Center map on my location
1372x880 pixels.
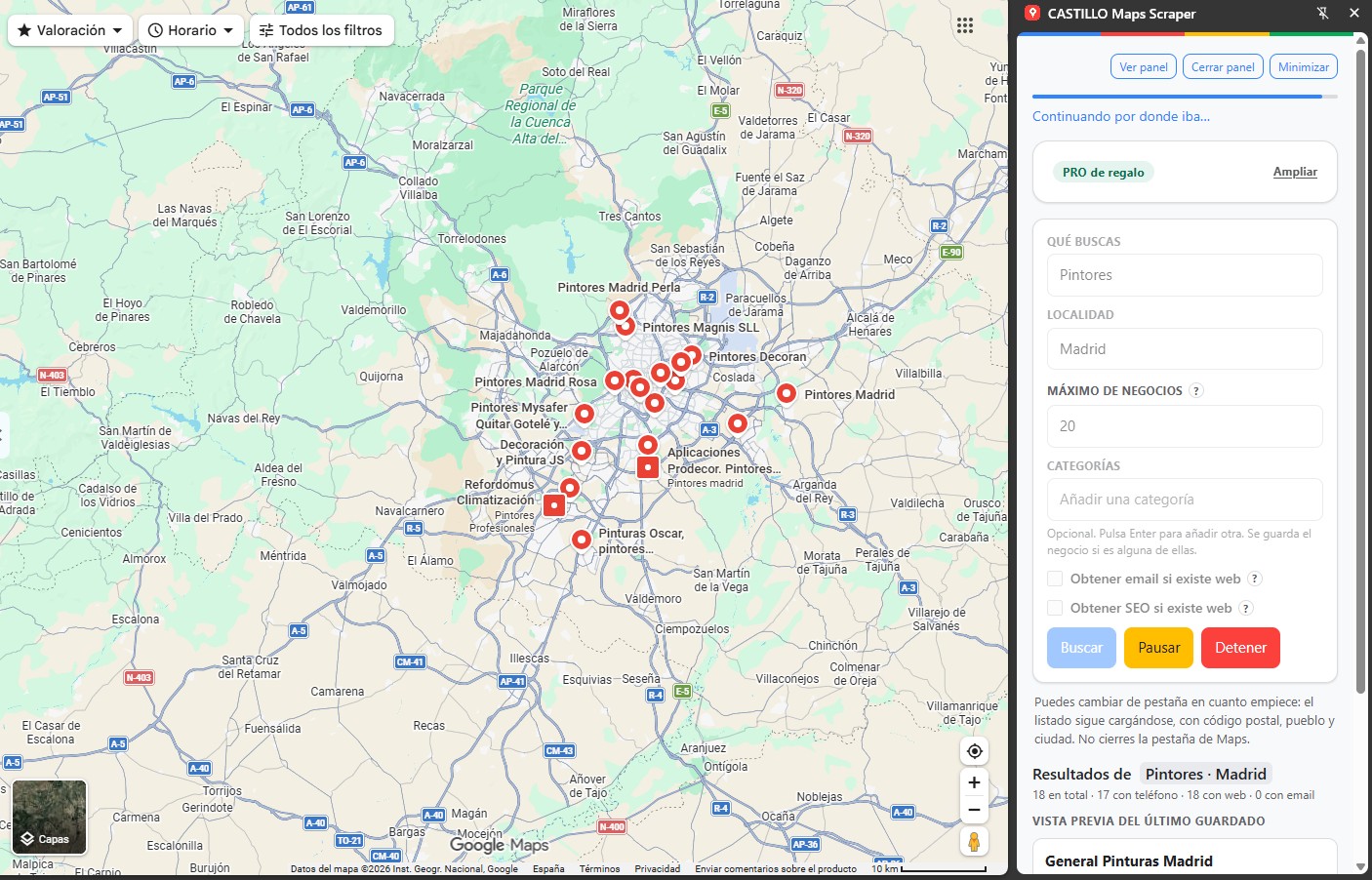coord(974,751)
